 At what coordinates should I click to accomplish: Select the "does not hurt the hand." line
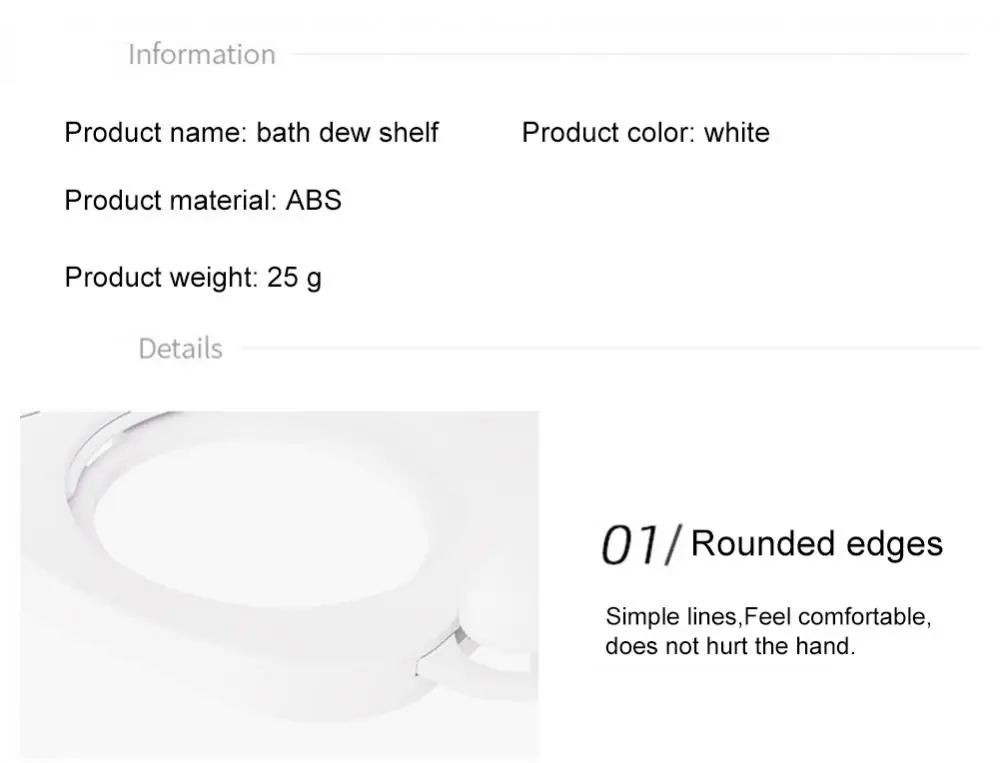point(730,646)
